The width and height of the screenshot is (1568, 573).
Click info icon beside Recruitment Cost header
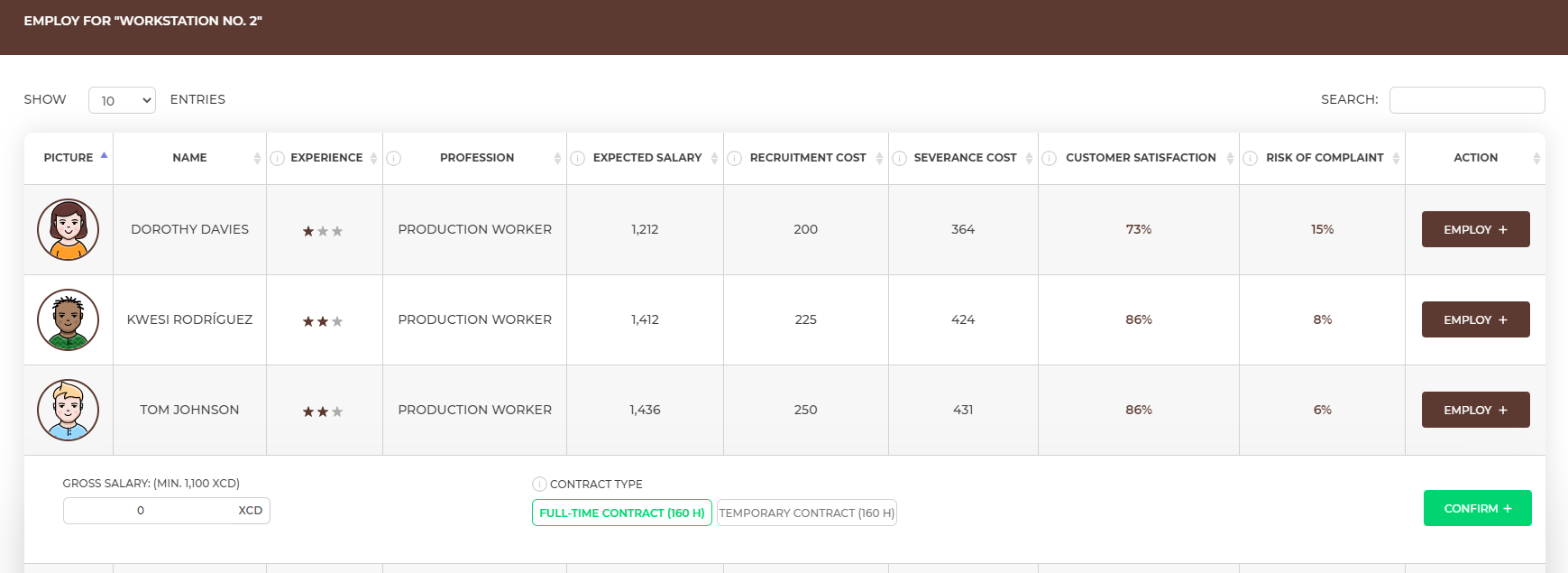coord(735,159)
